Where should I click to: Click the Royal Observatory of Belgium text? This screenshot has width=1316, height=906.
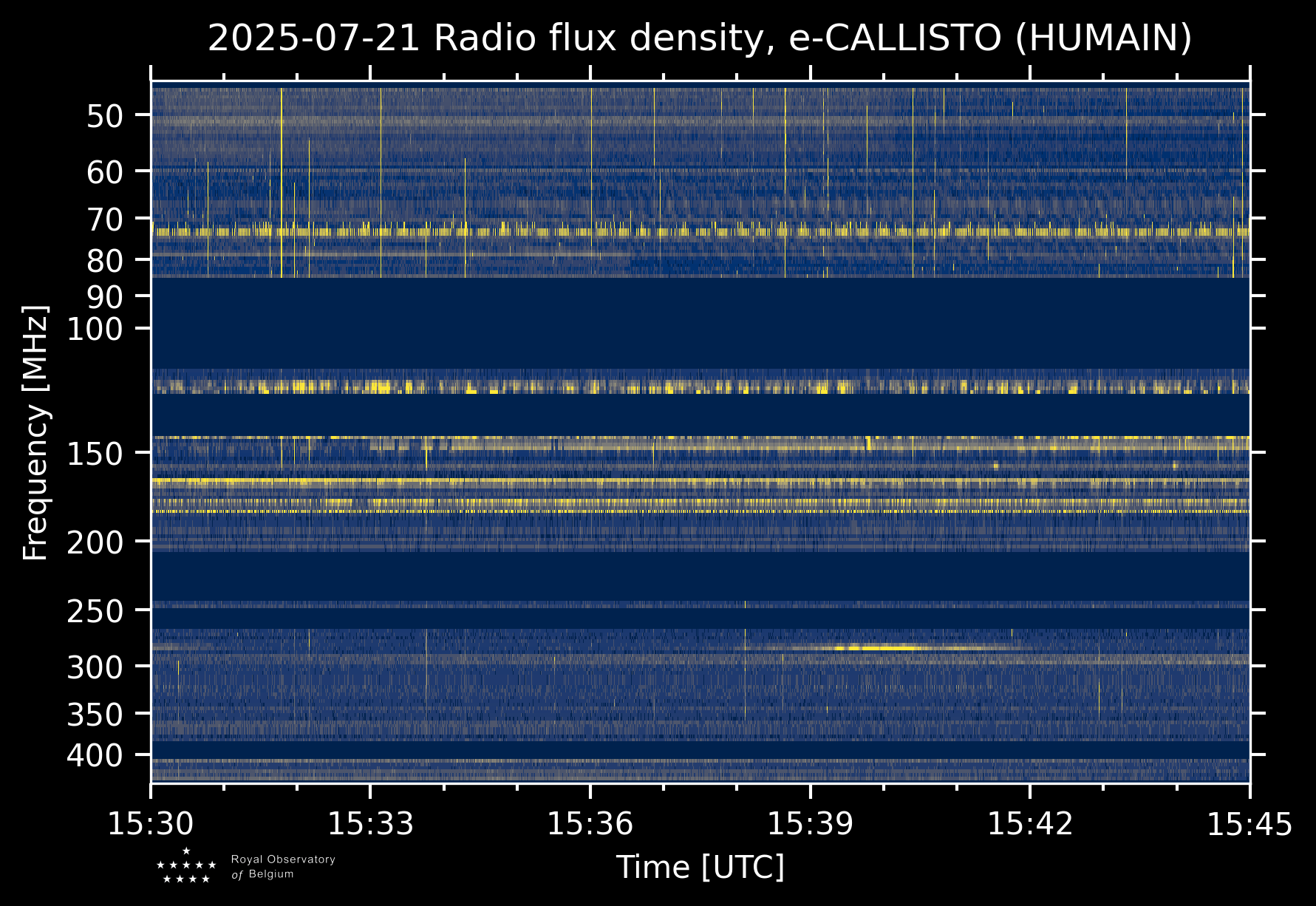point(283,867)
